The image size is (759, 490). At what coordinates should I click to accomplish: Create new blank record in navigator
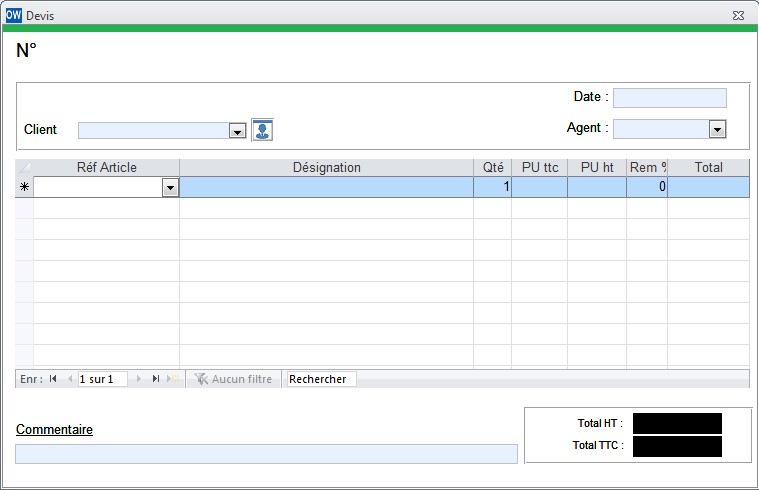coord(173,379)
